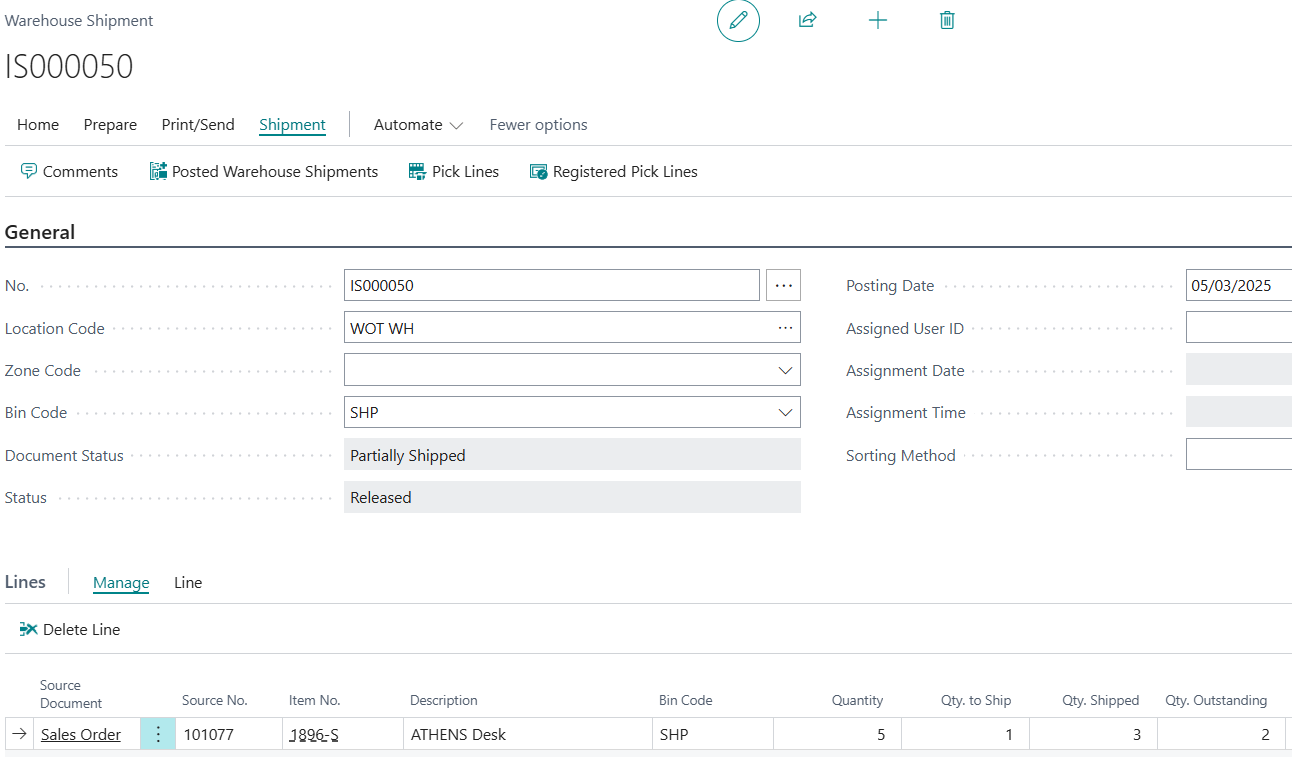Switch to the Prepare tab
Image resolution: width=1292 pixels, height=757 pixels.
click(x=110, y=125)
